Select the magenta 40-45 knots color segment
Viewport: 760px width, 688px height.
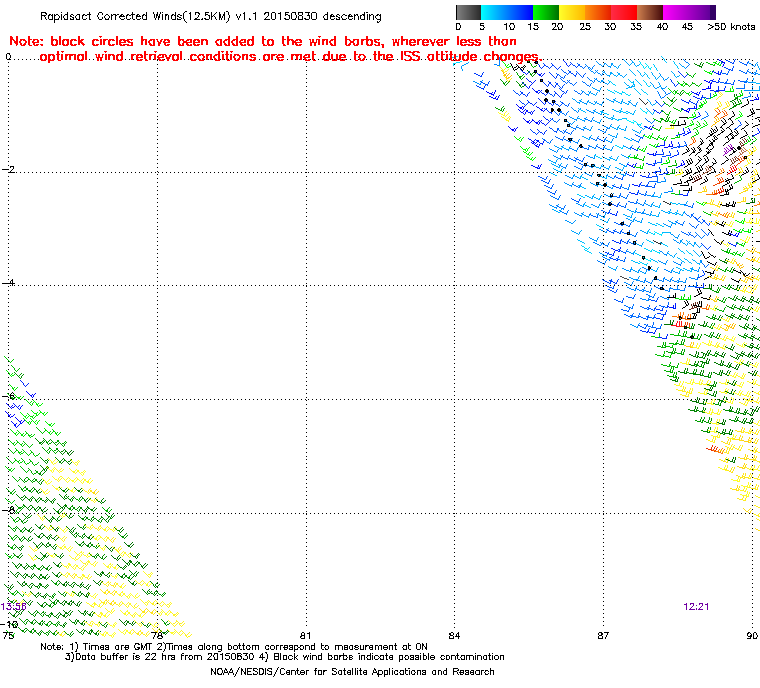pos(676,12)
